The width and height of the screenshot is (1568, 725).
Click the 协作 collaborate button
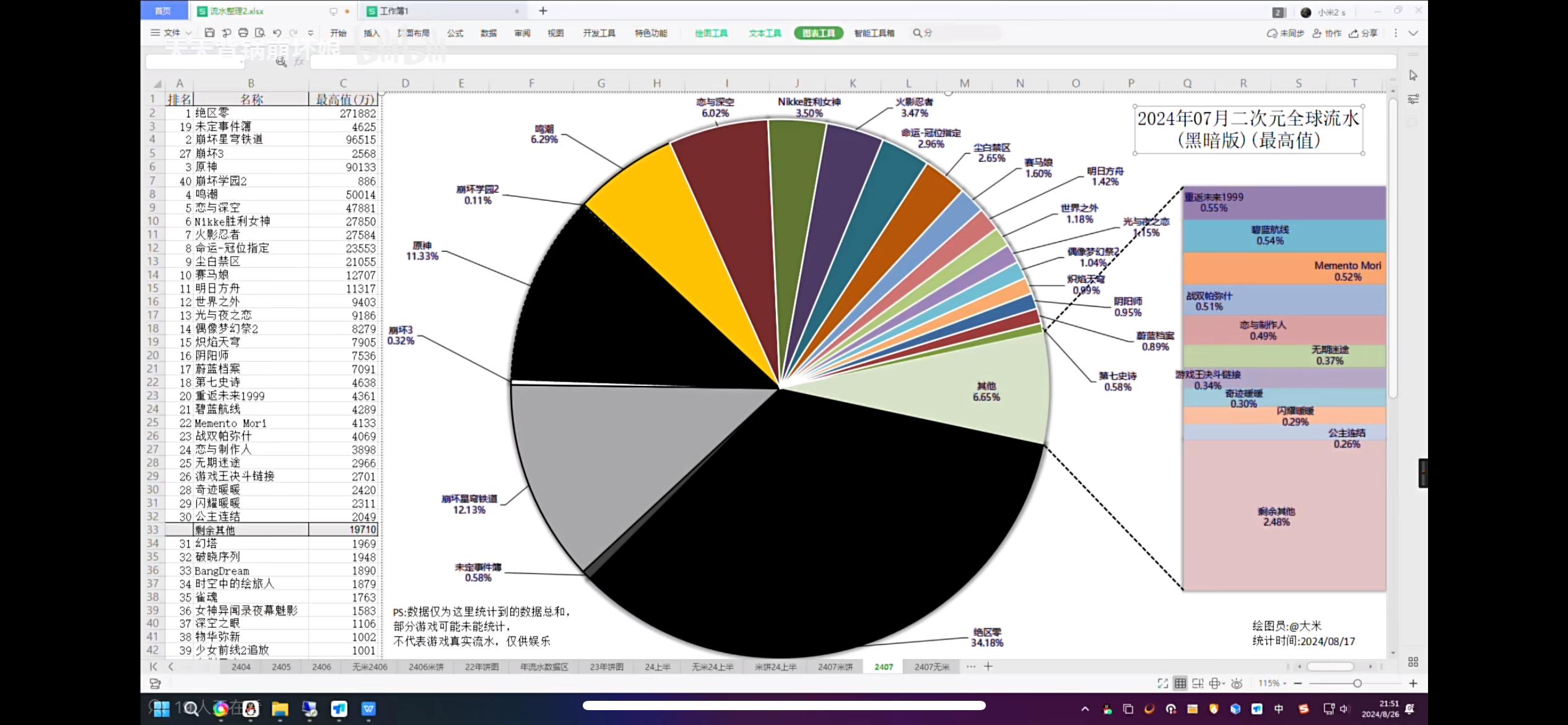[1326, 33]
